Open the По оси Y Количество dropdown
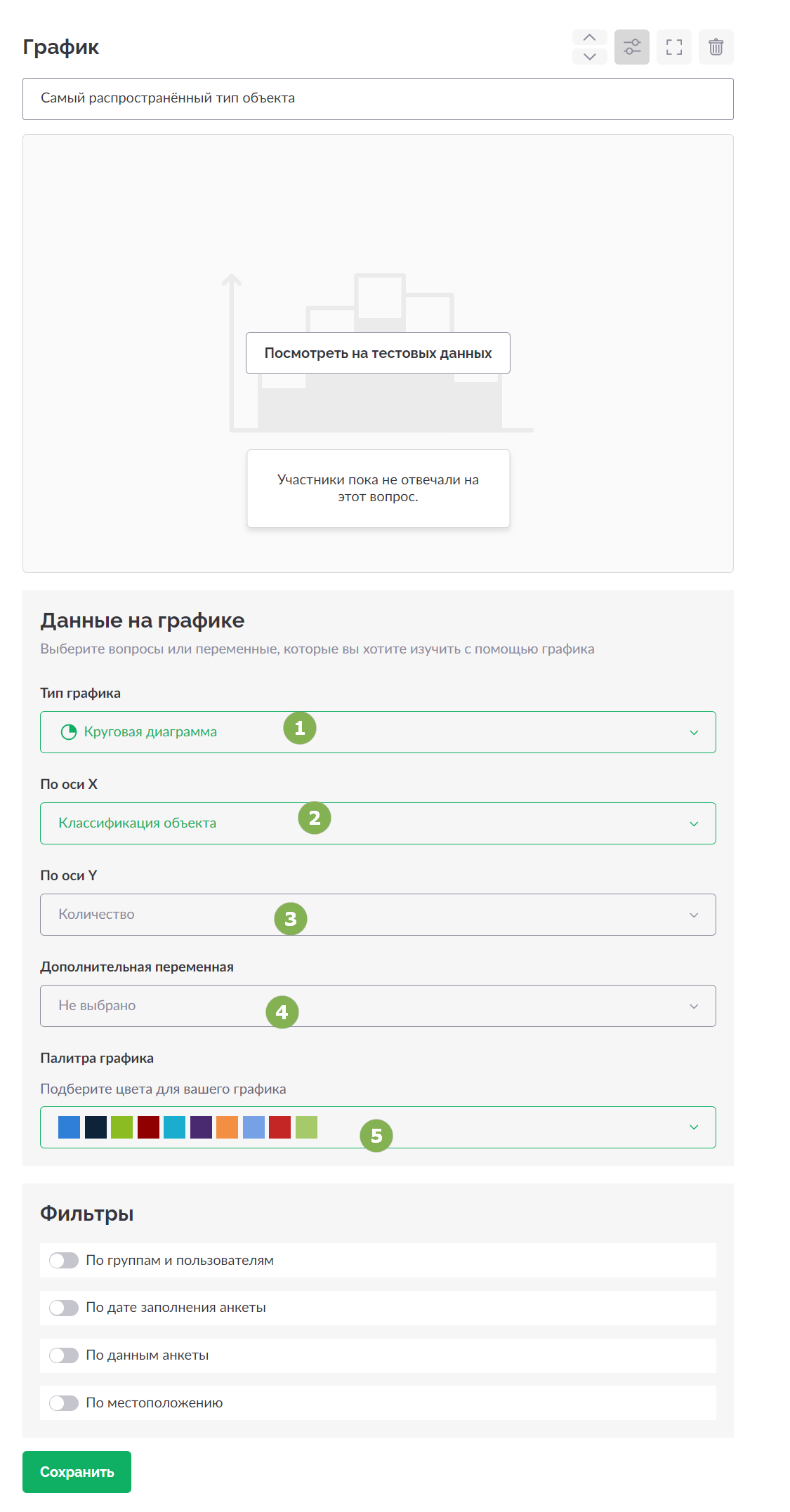790x1512 pixels. point(378,915)
